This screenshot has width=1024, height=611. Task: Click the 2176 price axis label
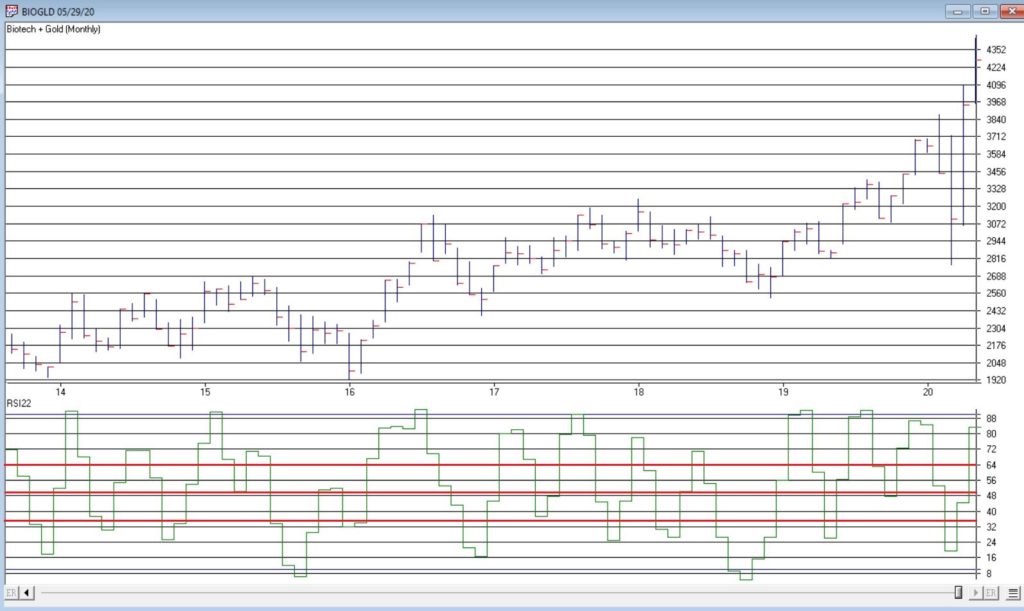pyautogui.click(x=996, y=345)
